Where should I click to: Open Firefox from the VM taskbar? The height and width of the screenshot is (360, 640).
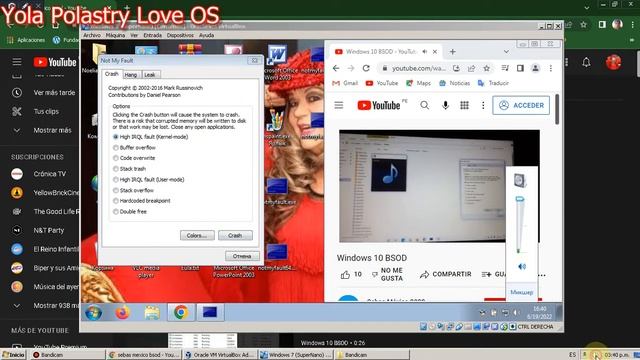click(x=122, y=313)
